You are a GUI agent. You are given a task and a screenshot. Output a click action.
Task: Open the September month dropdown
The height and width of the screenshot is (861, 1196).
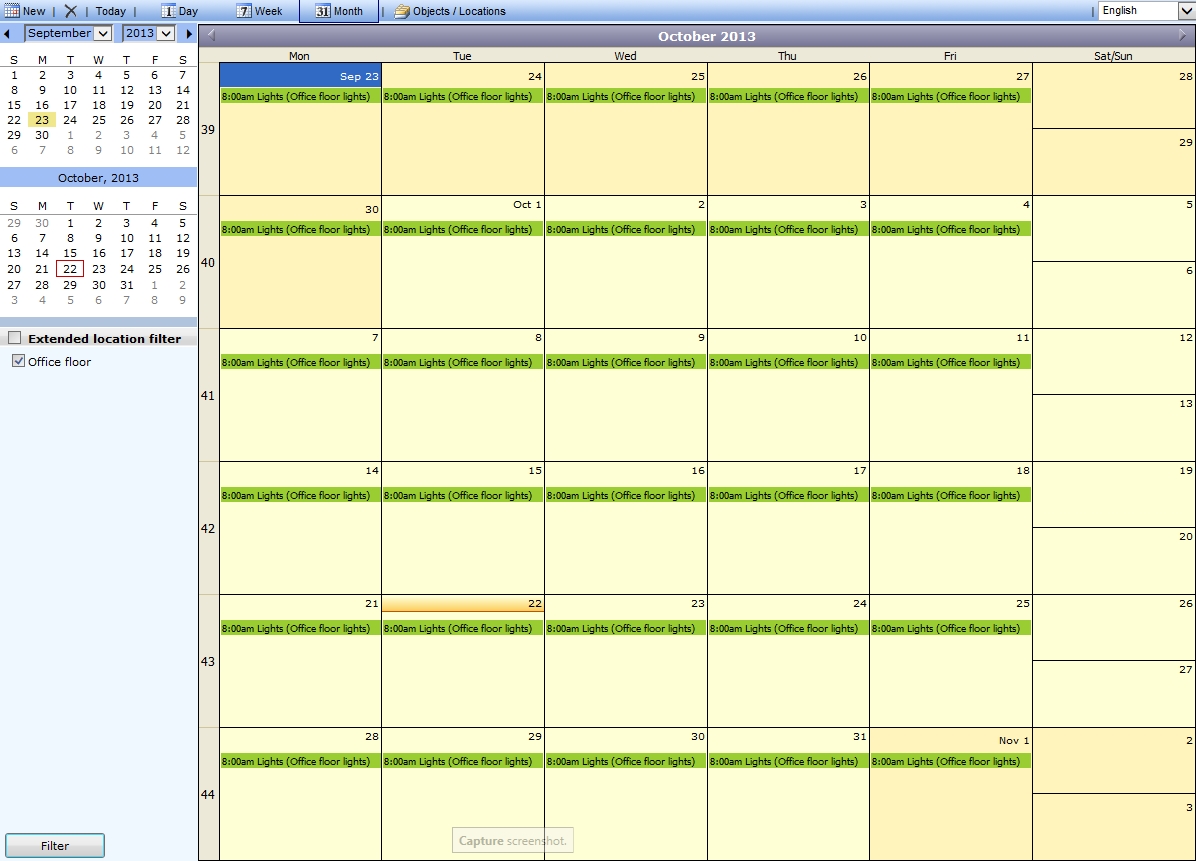[102, 34]
